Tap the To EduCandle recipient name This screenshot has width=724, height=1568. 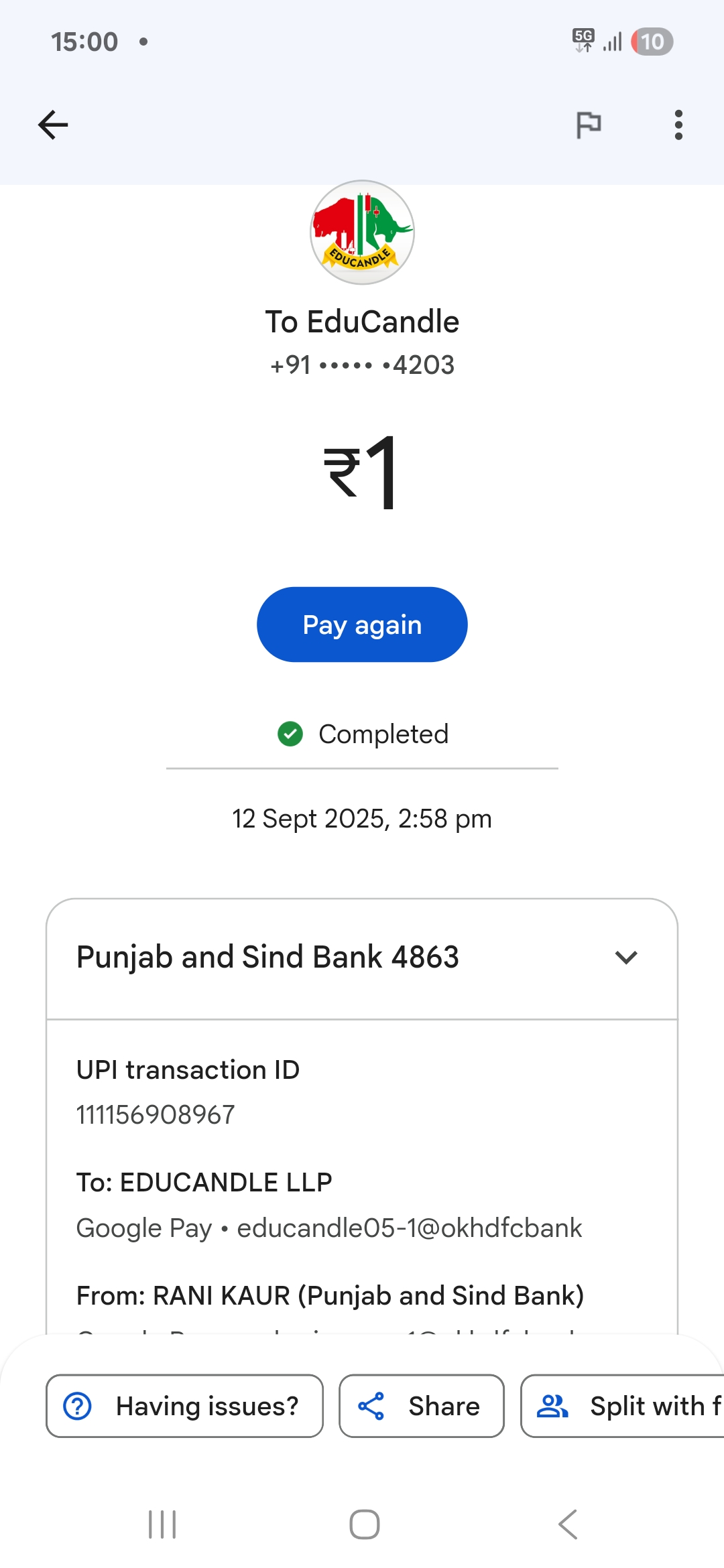[x=362, y=322]
